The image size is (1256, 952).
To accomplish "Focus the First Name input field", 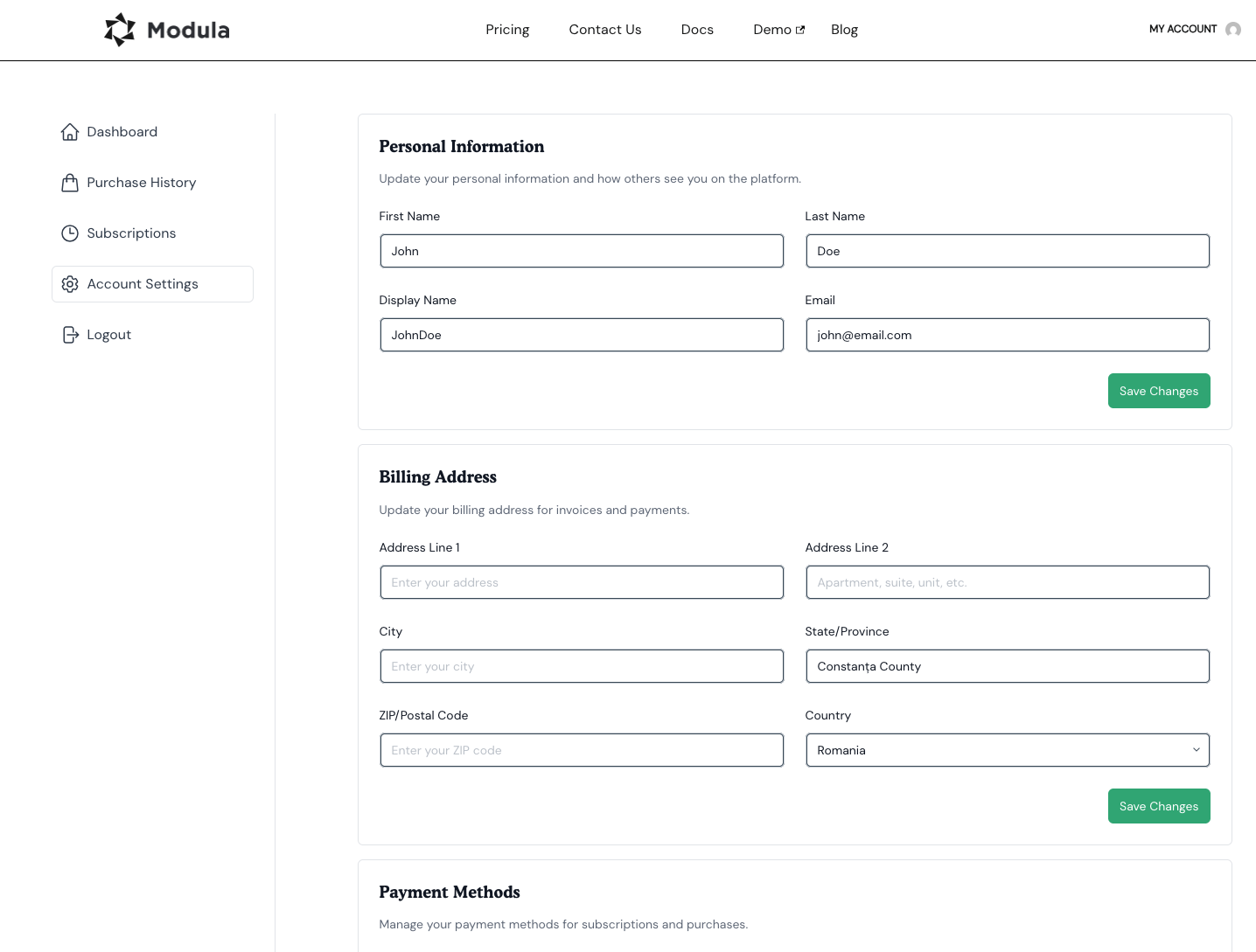I will [582, 251].
